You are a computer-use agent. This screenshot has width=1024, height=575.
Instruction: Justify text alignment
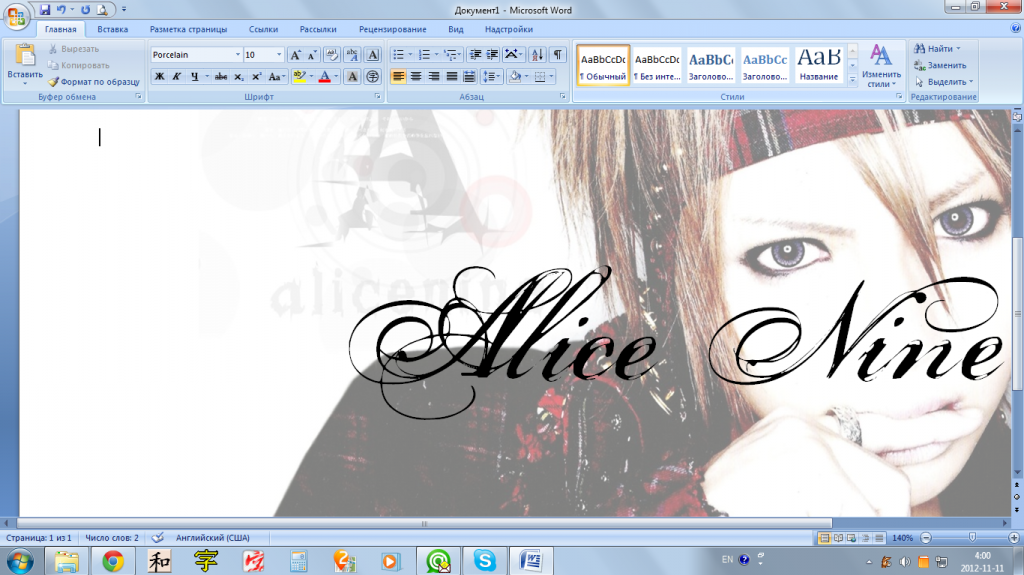[451, 76]
